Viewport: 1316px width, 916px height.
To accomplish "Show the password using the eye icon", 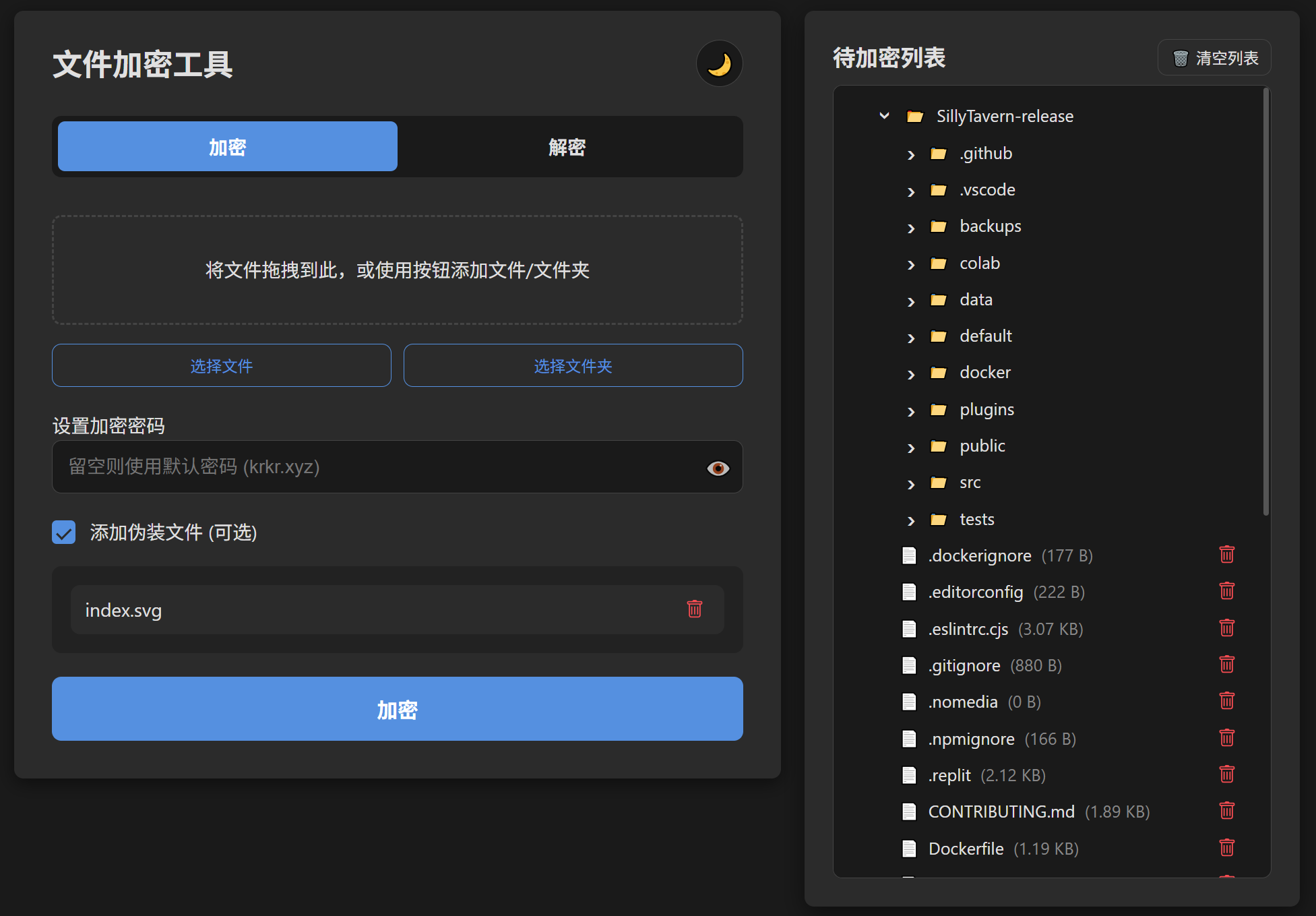I will coord(718,467).
